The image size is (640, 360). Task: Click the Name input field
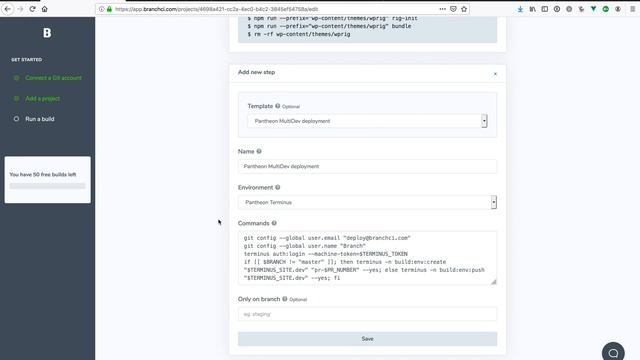(367, 166)
